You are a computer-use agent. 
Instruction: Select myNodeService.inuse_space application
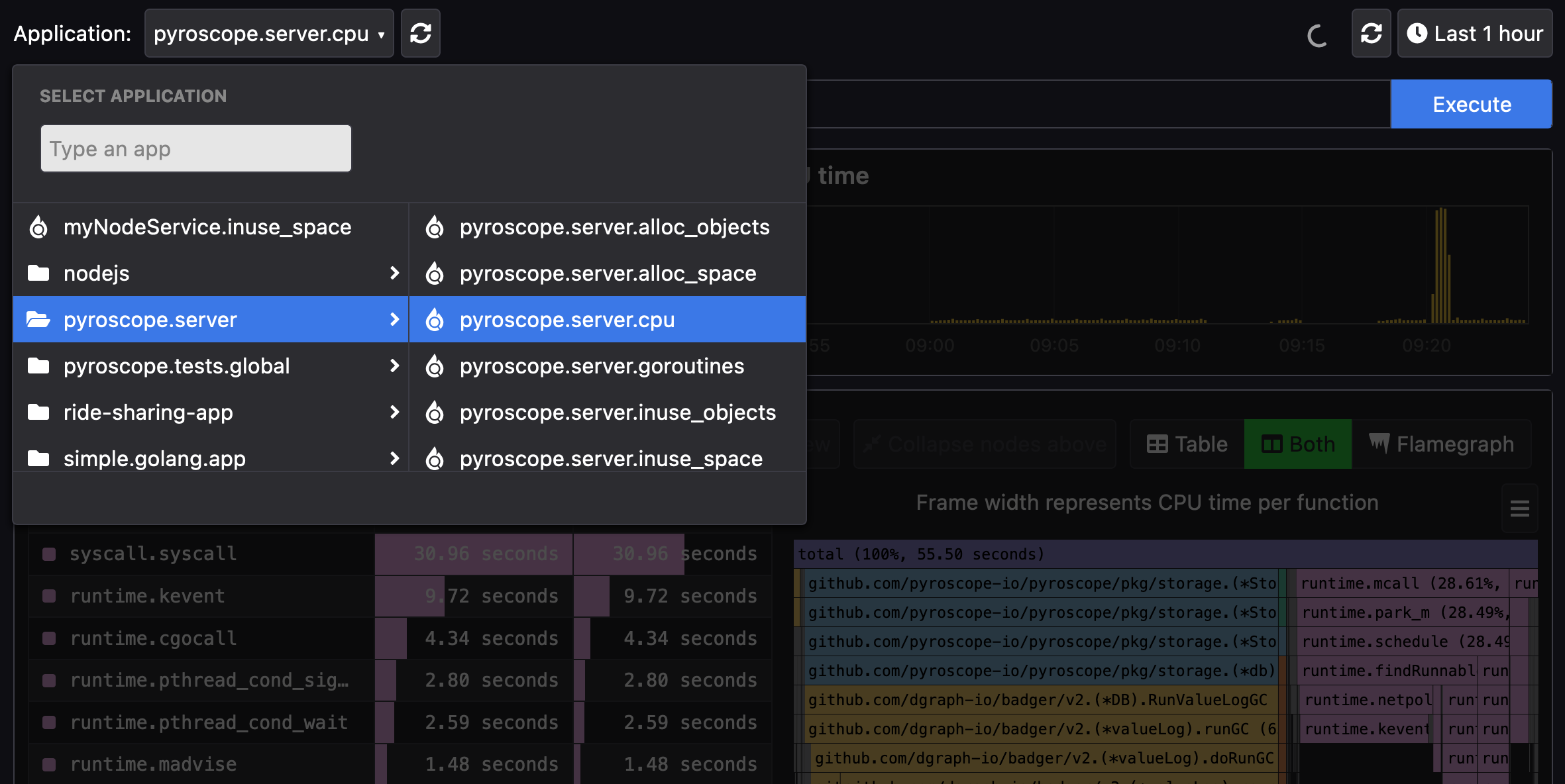pos(211,226)
